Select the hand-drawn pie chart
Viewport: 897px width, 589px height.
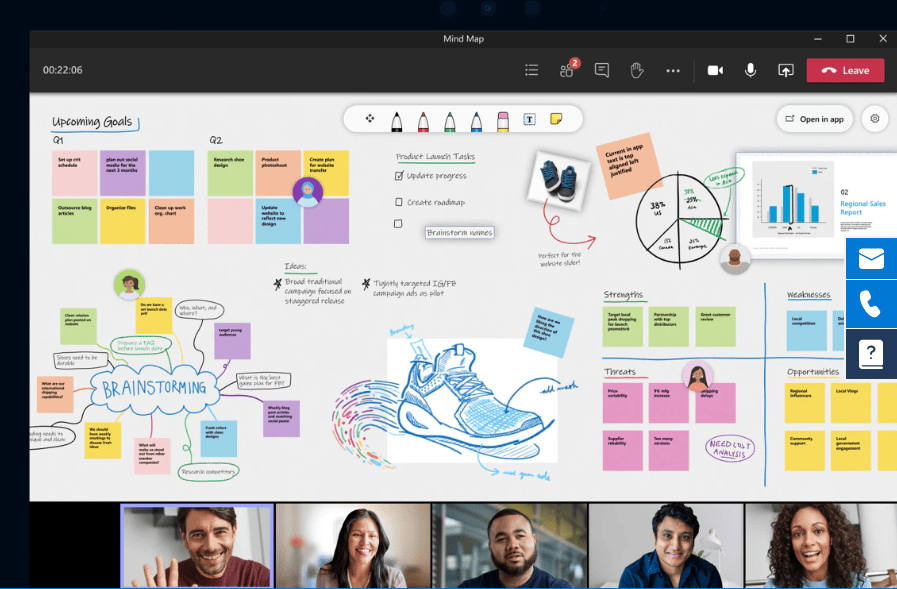pyautogui.click(x=679, y=220)
